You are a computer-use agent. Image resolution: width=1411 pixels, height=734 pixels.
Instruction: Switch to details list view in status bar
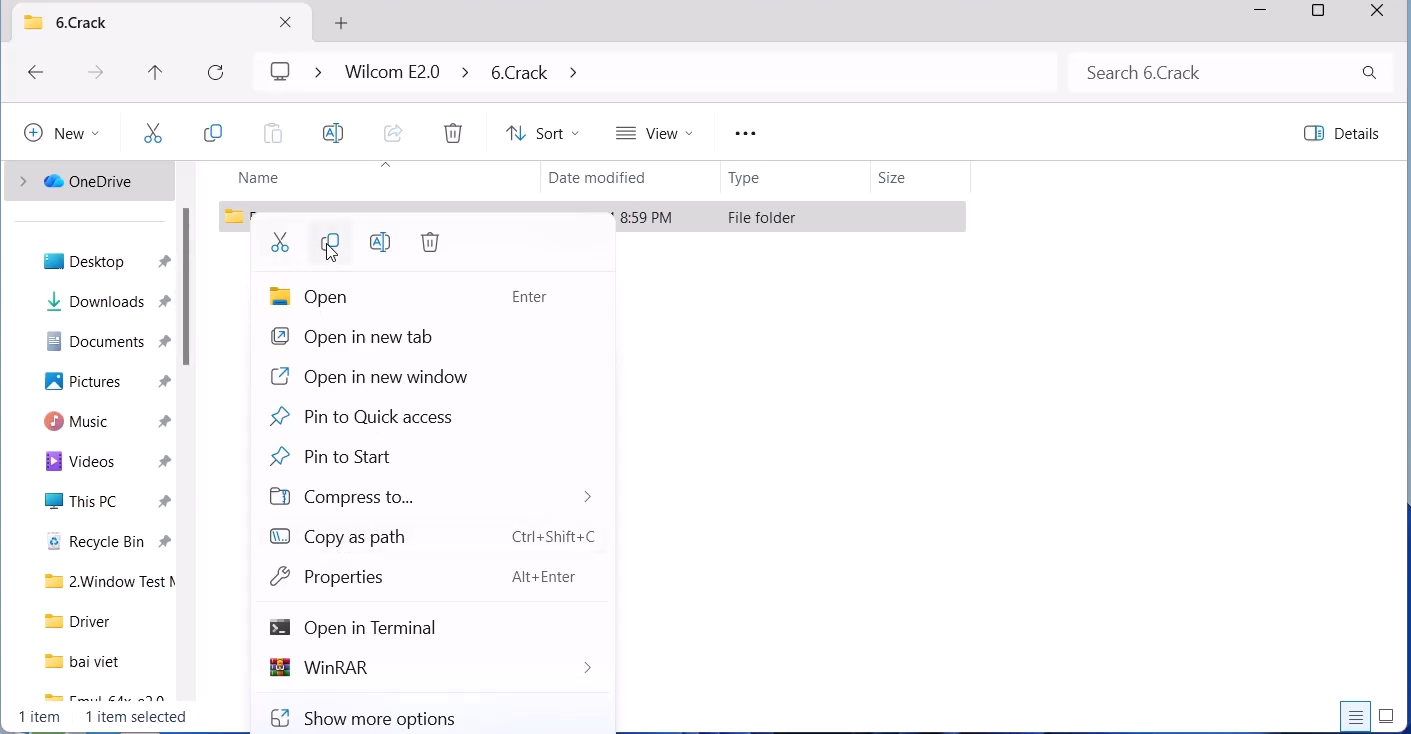point(1357,717)
